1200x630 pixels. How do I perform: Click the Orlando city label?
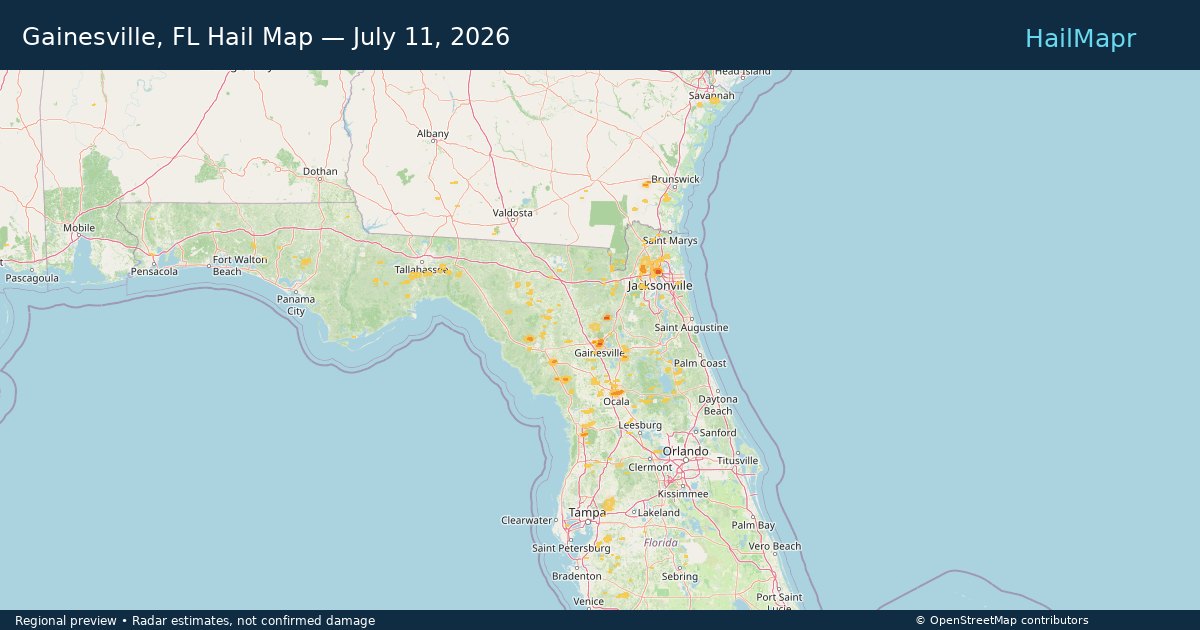684,451
